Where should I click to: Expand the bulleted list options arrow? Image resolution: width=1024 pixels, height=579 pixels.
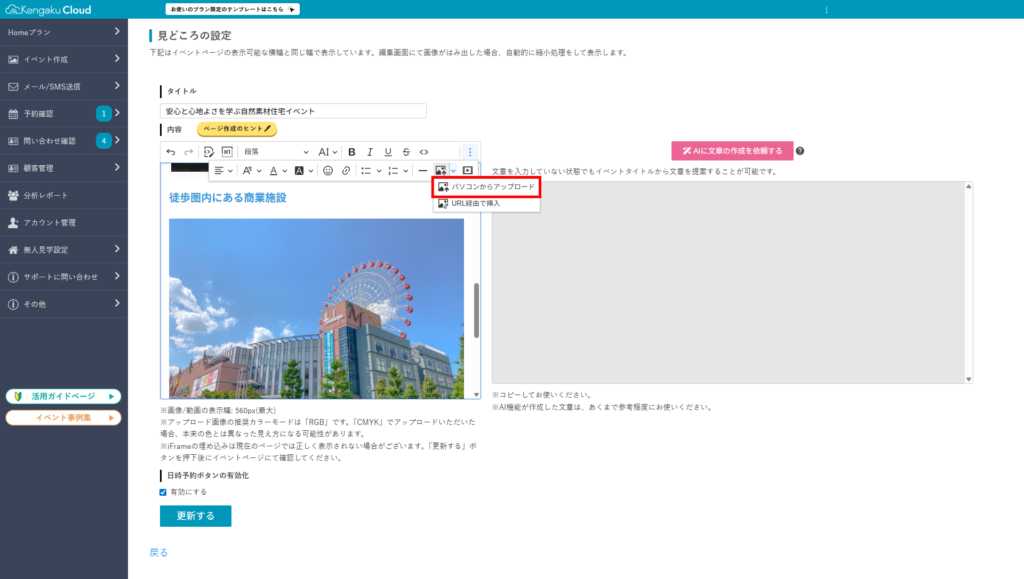(380, 171)
